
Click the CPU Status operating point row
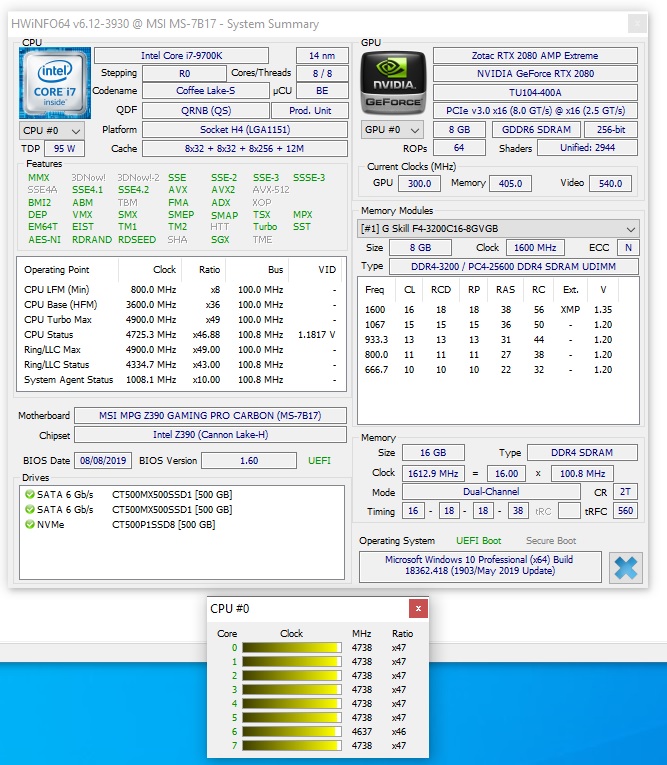(180, 335)
